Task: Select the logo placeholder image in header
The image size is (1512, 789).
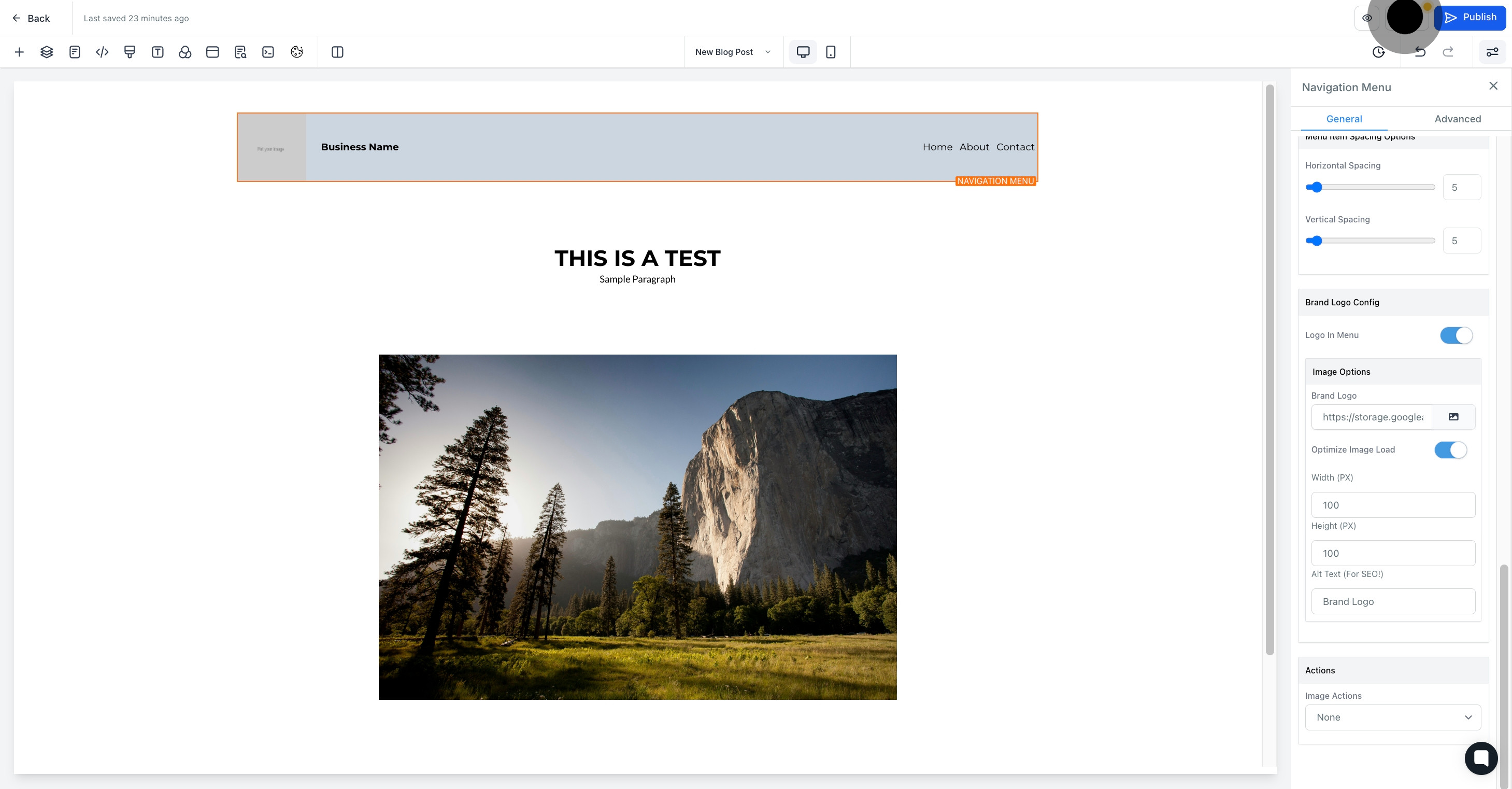Action: click(272, 147)
